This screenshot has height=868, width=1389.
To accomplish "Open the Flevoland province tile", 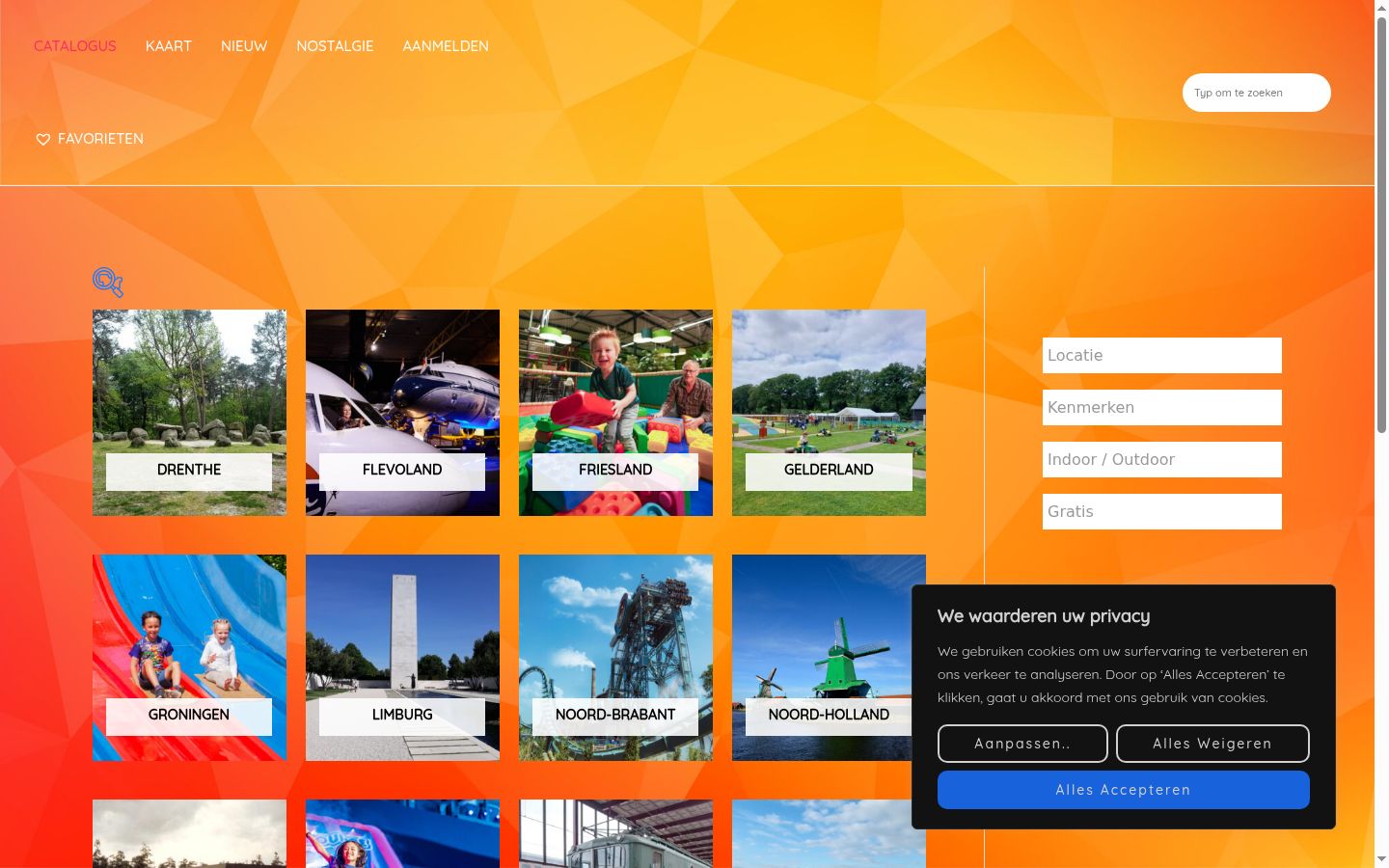I will click(x=402, y=413).
